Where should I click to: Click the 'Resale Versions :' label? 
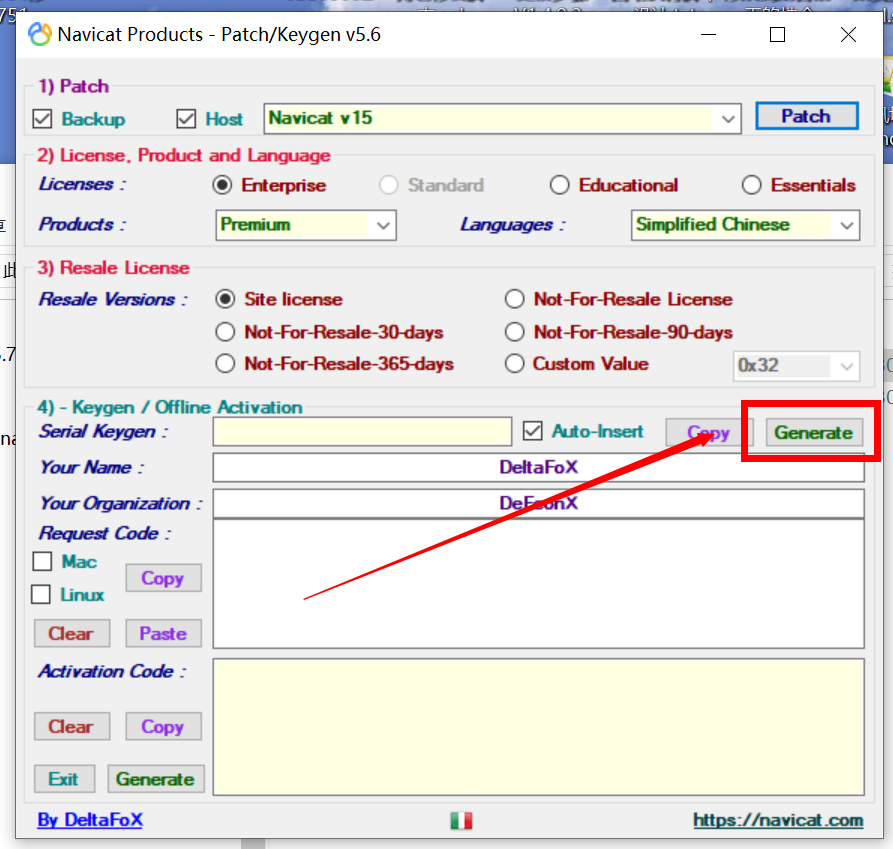click(x=113, y=300)
